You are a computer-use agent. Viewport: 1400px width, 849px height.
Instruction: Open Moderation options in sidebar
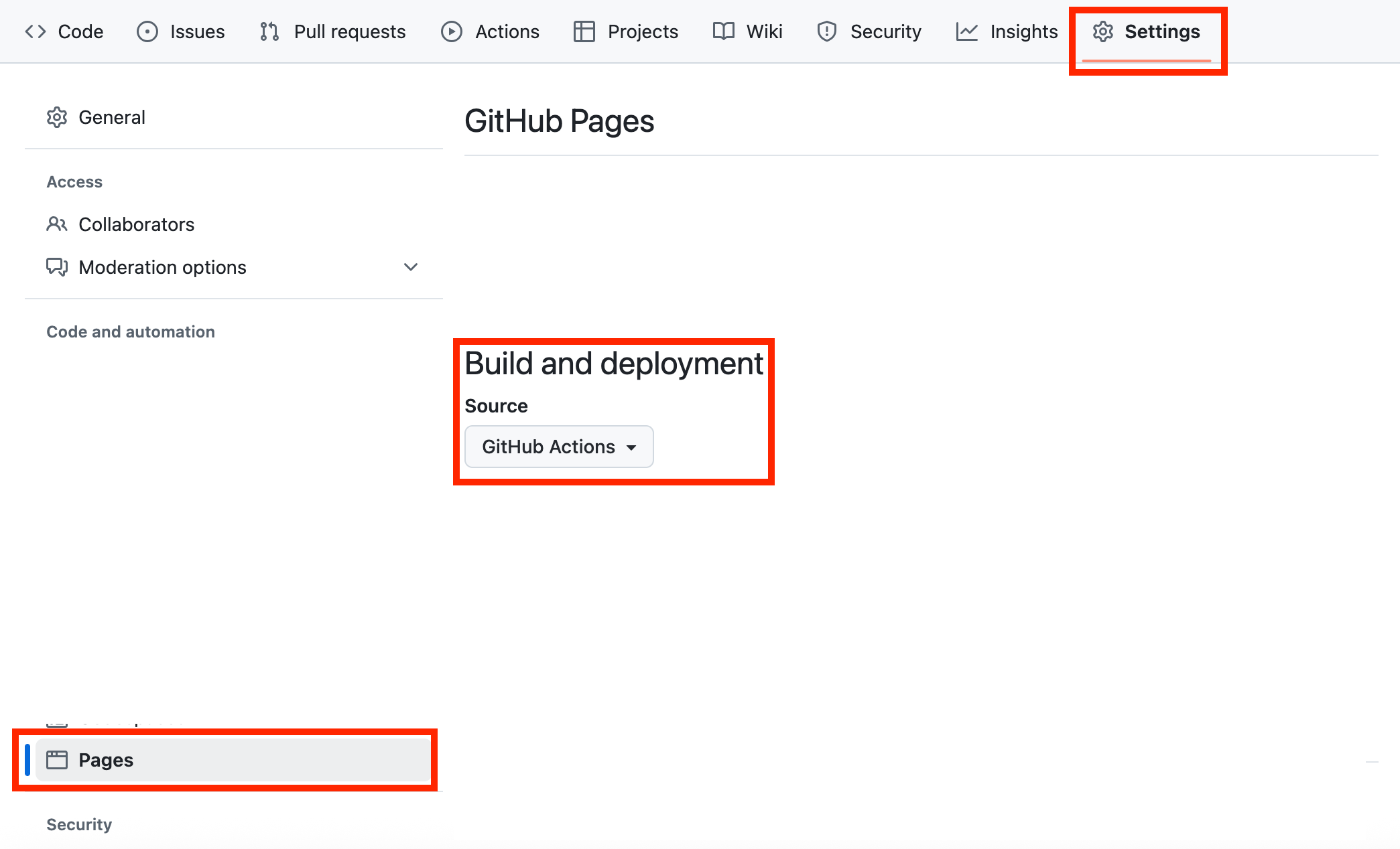click(x=234, y=267)
